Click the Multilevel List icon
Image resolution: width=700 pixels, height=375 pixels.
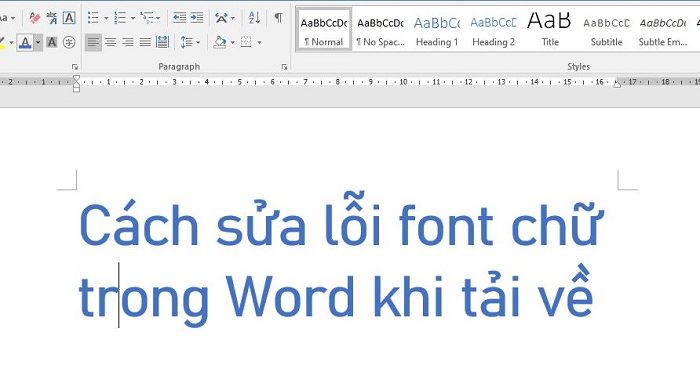(x=146, y=18)
